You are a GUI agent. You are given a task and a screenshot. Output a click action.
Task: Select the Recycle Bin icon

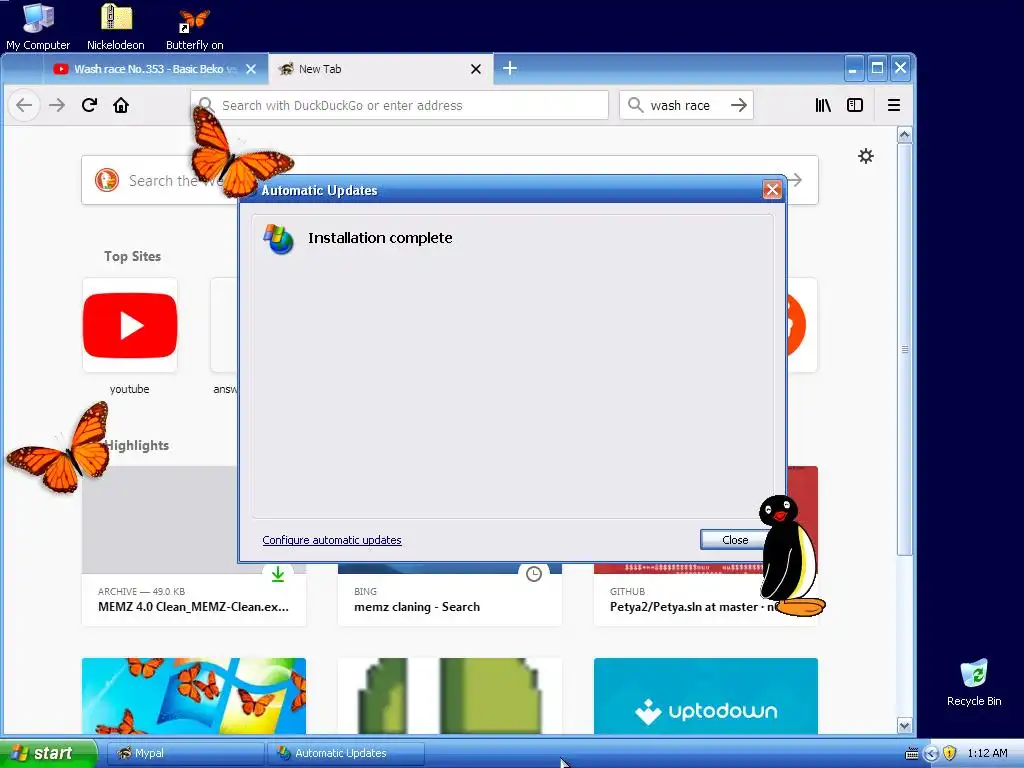tap(974, 682)
